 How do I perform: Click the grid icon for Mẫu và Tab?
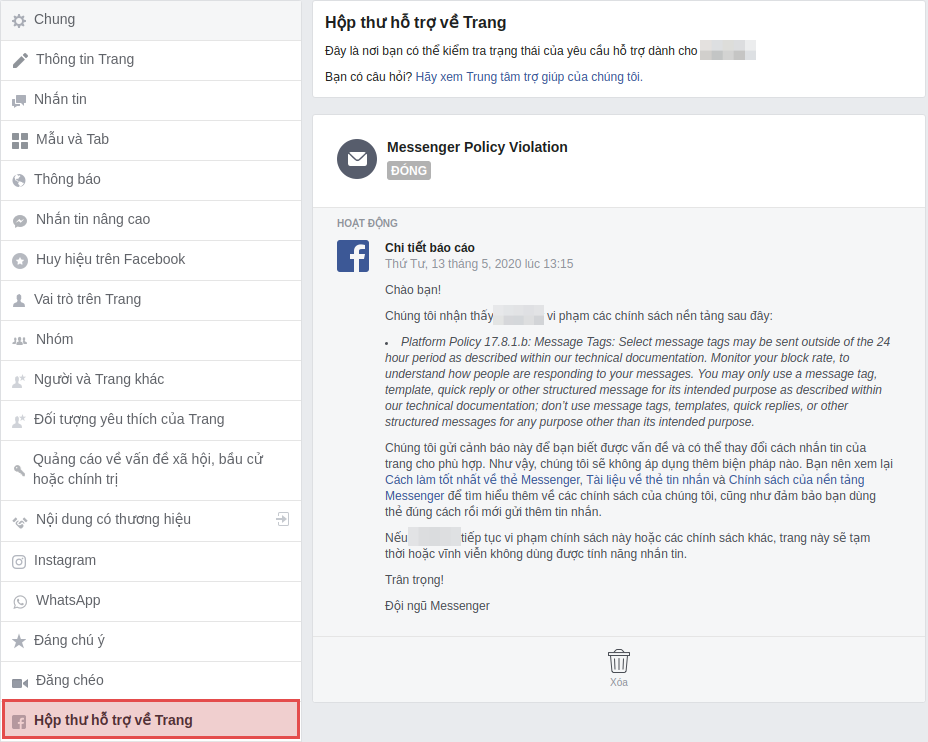[x=20, y=141]
